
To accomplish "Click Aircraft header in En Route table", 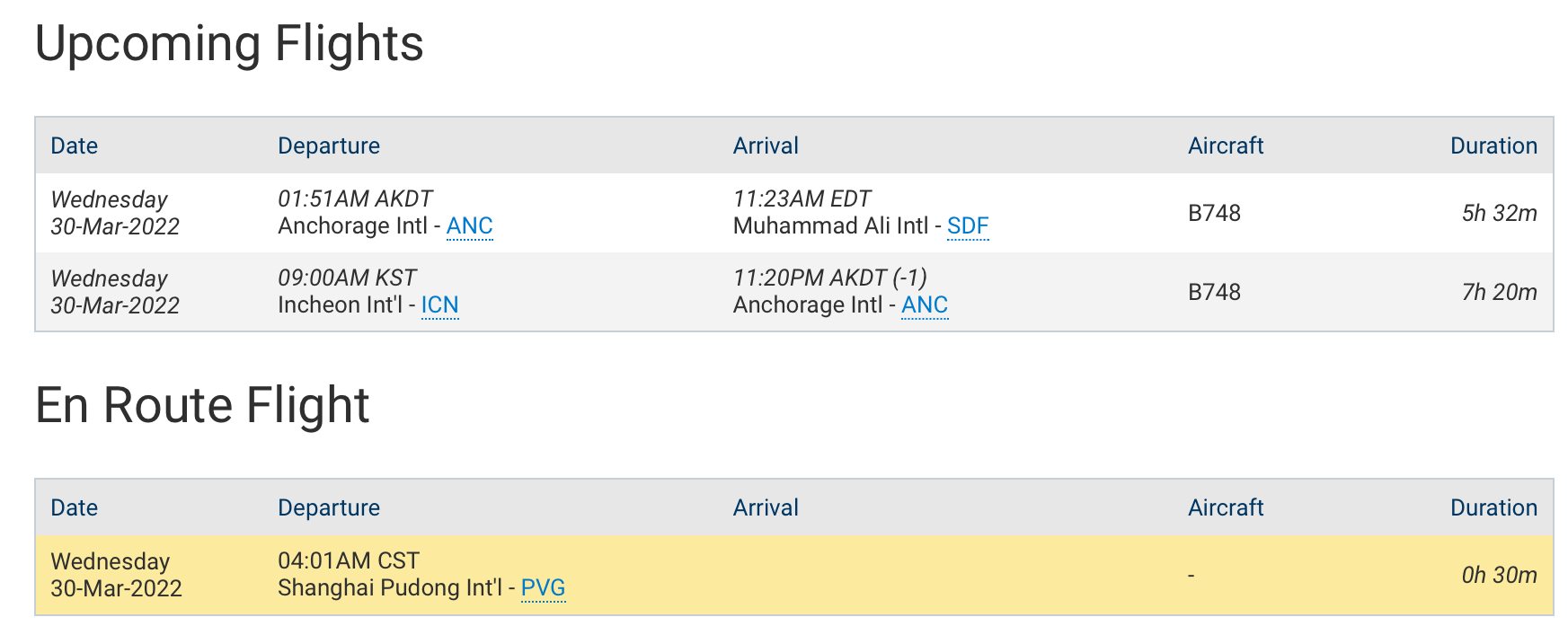I will 1226,508.
